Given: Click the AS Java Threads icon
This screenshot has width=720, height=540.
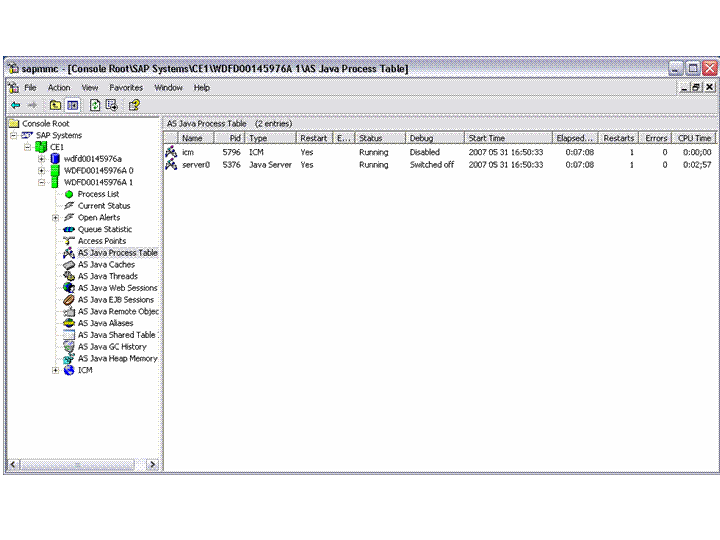Looking at the screenshot, I should pyautogui.click(x=69, y=276).
